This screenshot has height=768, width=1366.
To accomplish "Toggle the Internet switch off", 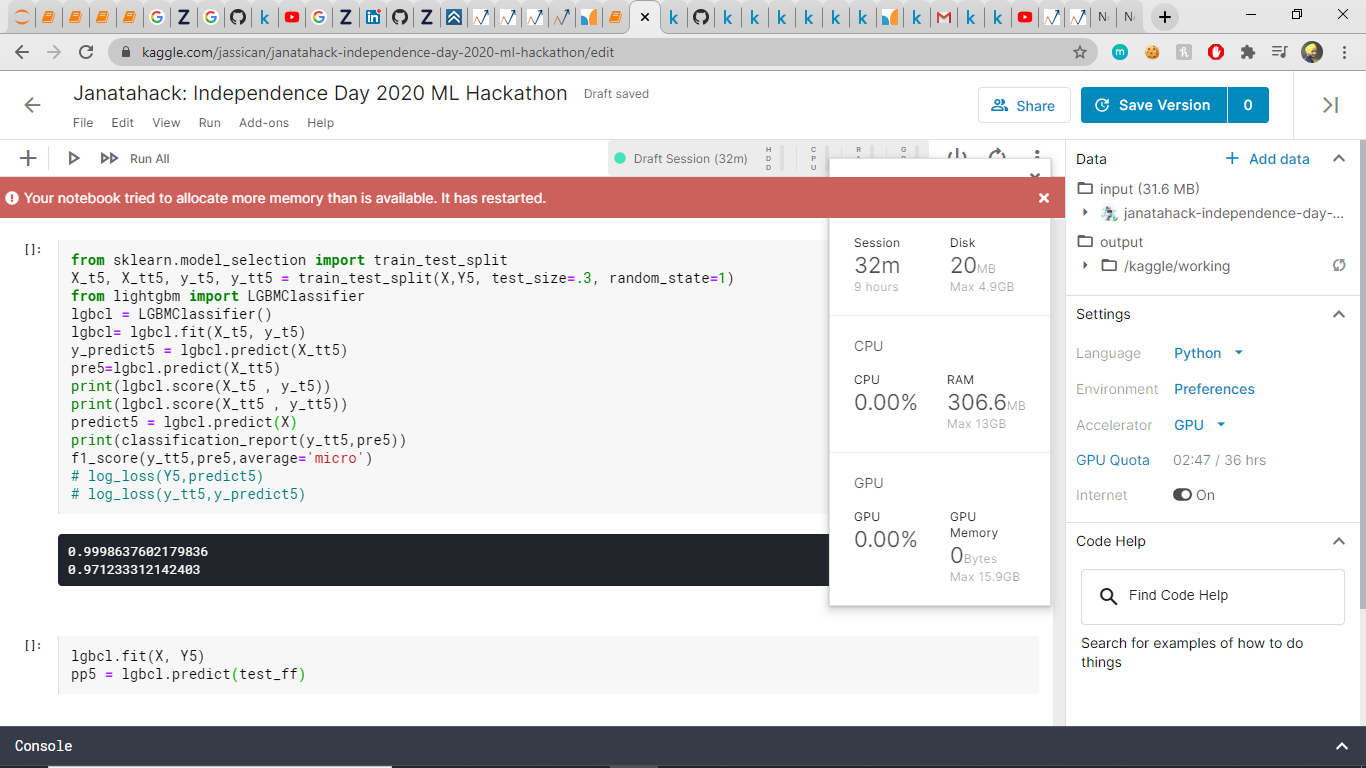I will click(x=1182, y=495).
